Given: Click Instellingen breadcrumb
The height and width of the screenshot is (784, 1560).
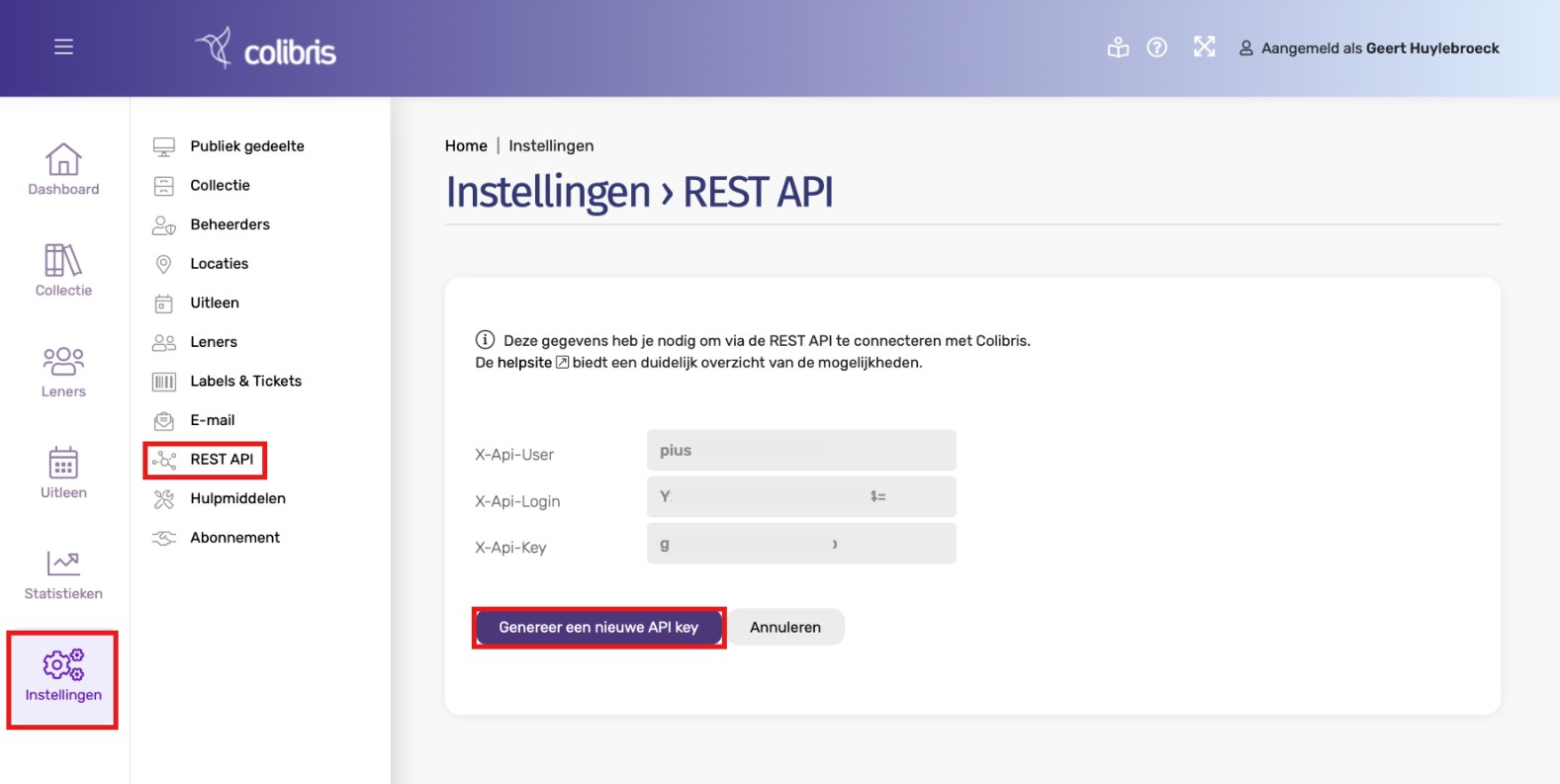Looking at the screenshot, I should (x=551, y=145).
